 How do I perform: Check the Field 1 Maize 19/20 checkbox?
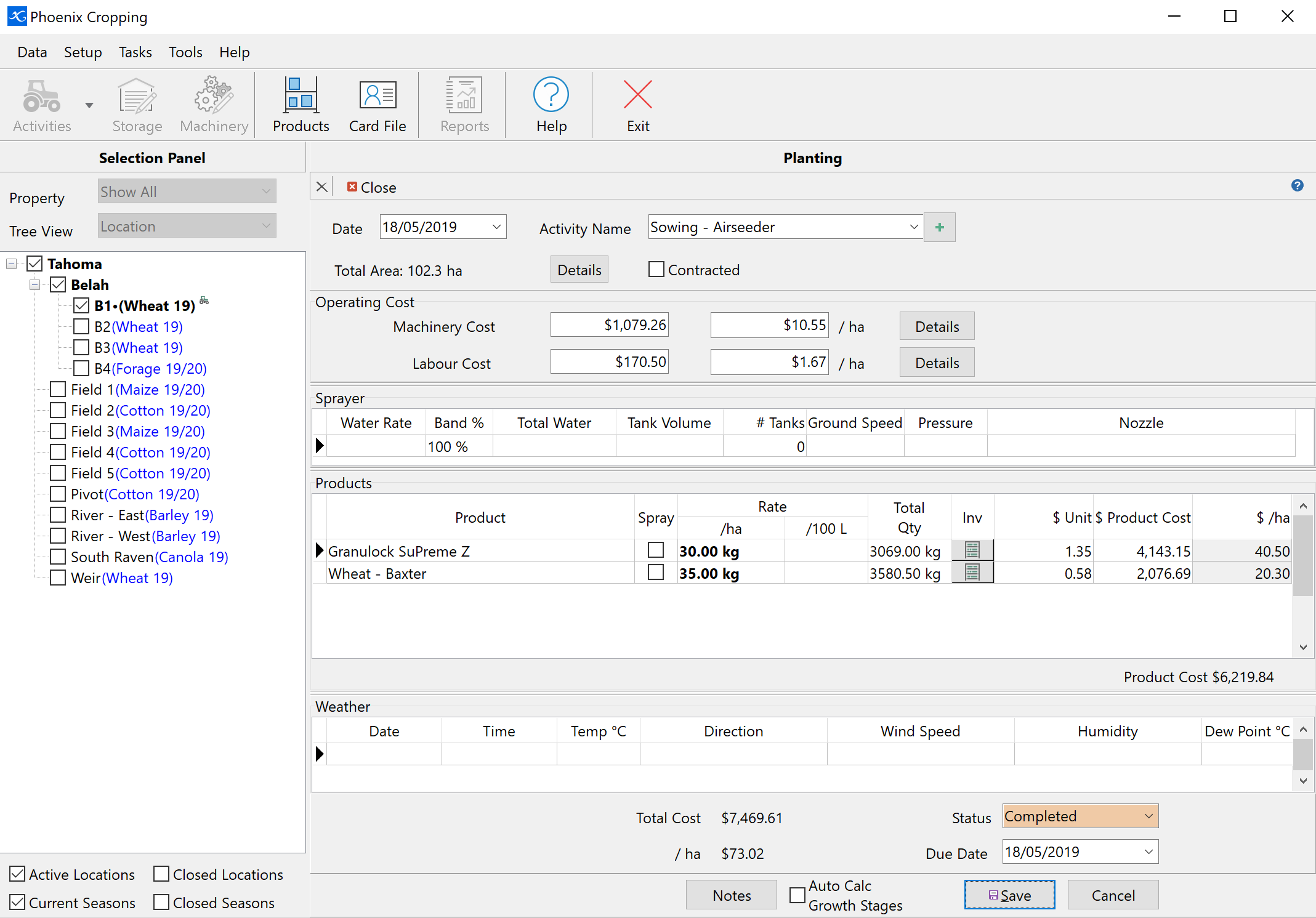tap(58, 389)
